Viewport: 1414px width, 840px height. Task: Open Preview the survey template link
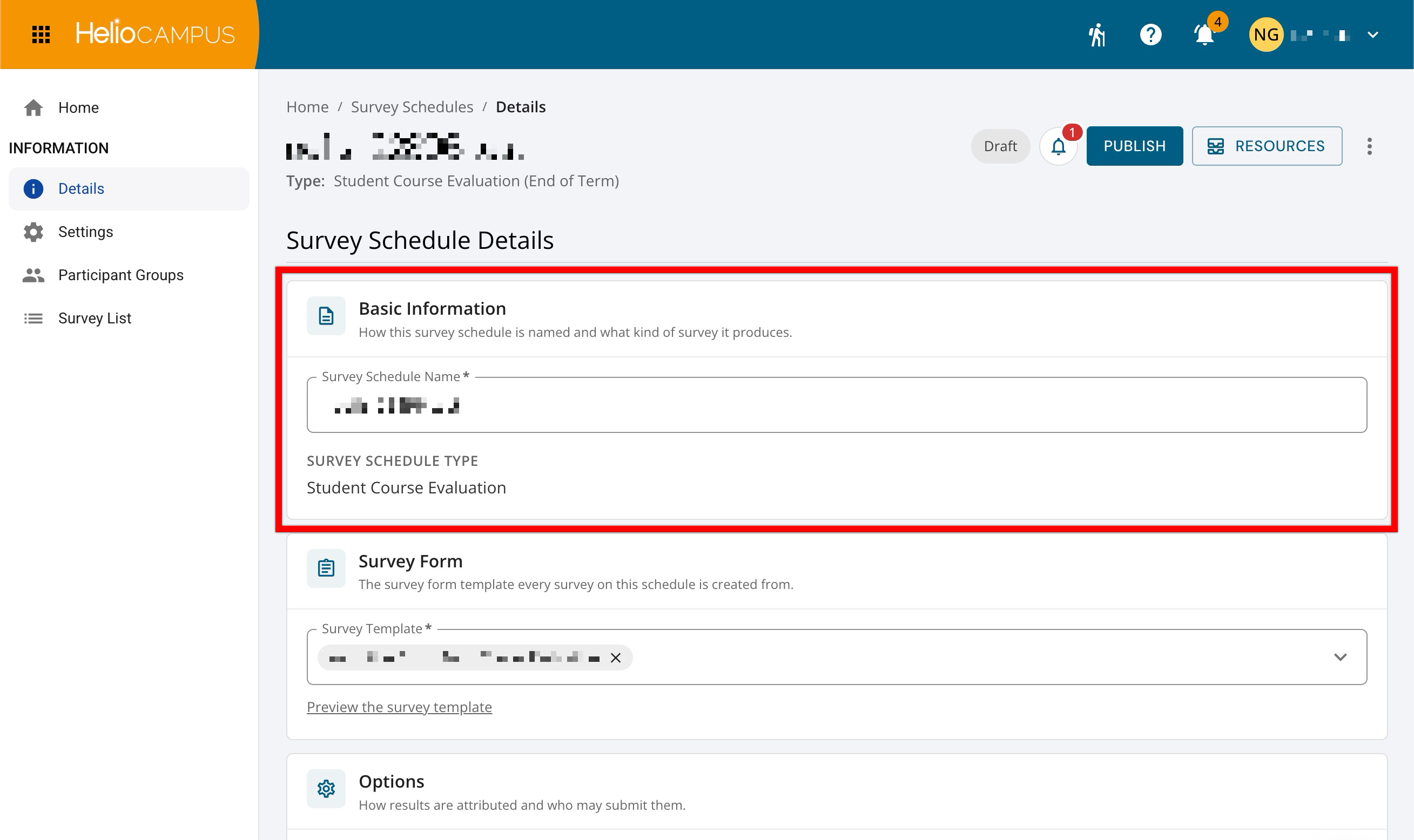click(x=399, y=707)
